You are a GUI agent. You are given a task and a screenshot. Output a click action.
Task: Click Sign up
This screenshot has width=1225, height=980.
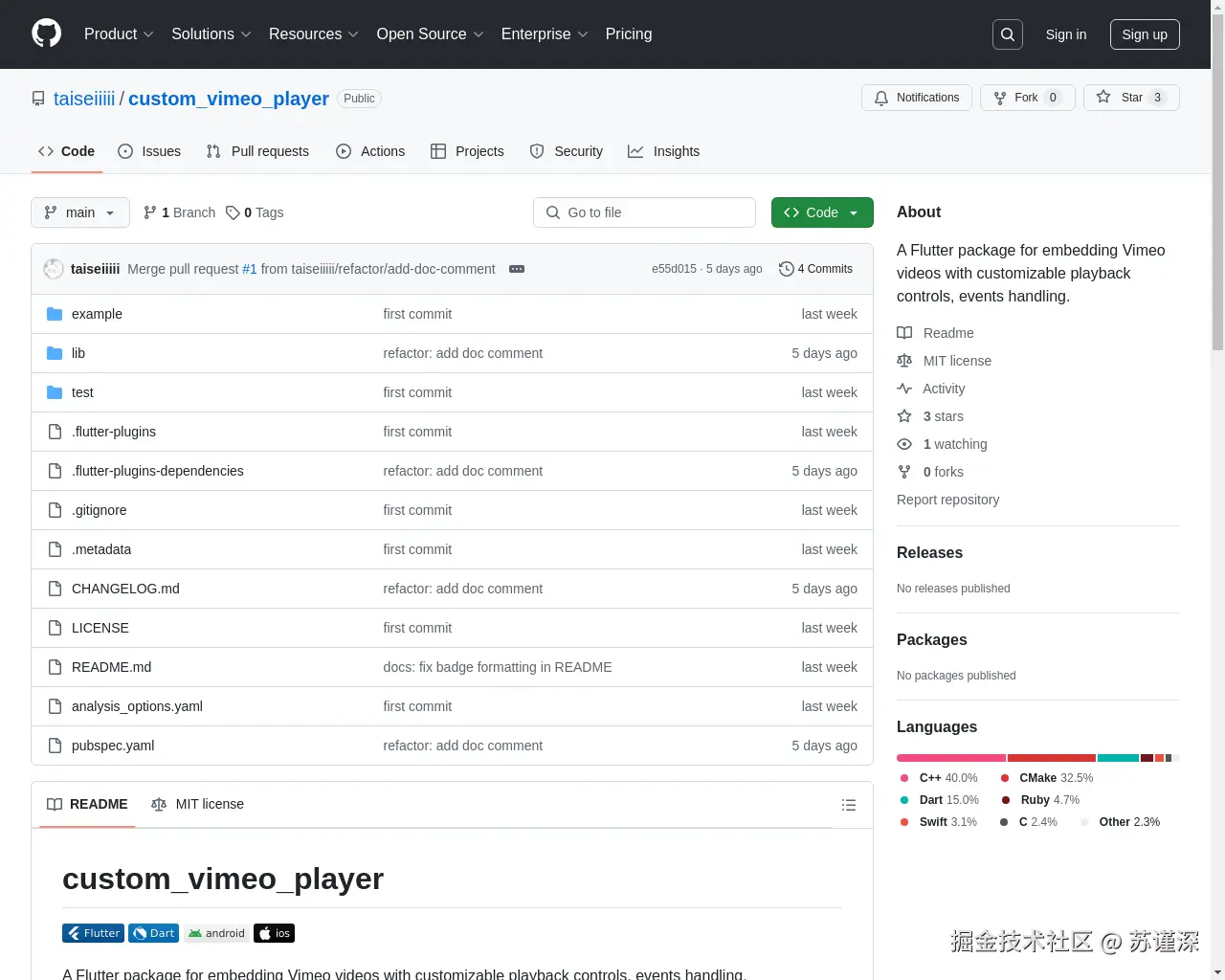point(1145,34)
